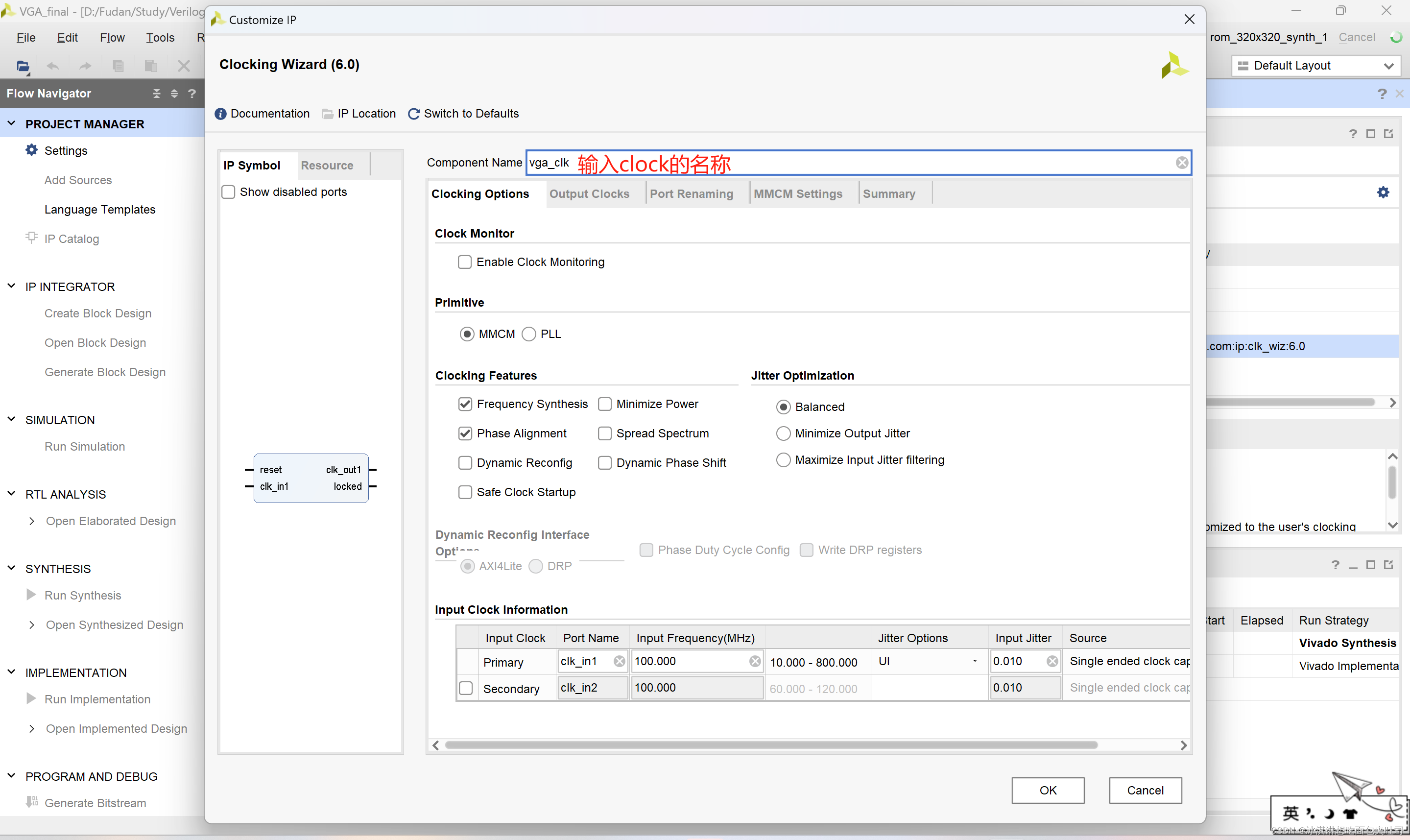Viewport: 1410px width, 840px height.
Task: Expand Open Implemented Design
Action: [32, 728]
